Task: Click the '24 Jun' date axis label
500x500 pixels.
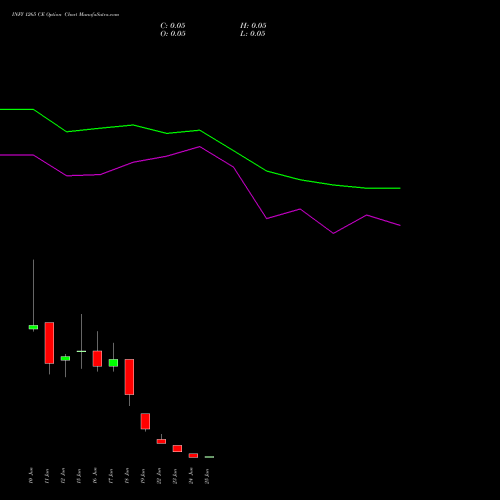Action: [191, 476]
